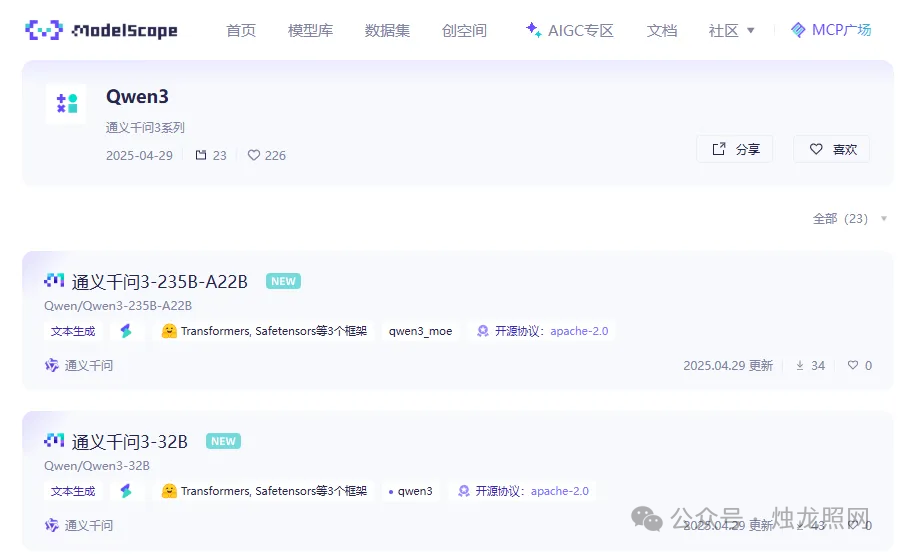The width and height of the screenshot is (898, 554).
Task: Click the Qwen/Qwen3-32B path text
Action: pyautogui.click(x=97, y=465)
